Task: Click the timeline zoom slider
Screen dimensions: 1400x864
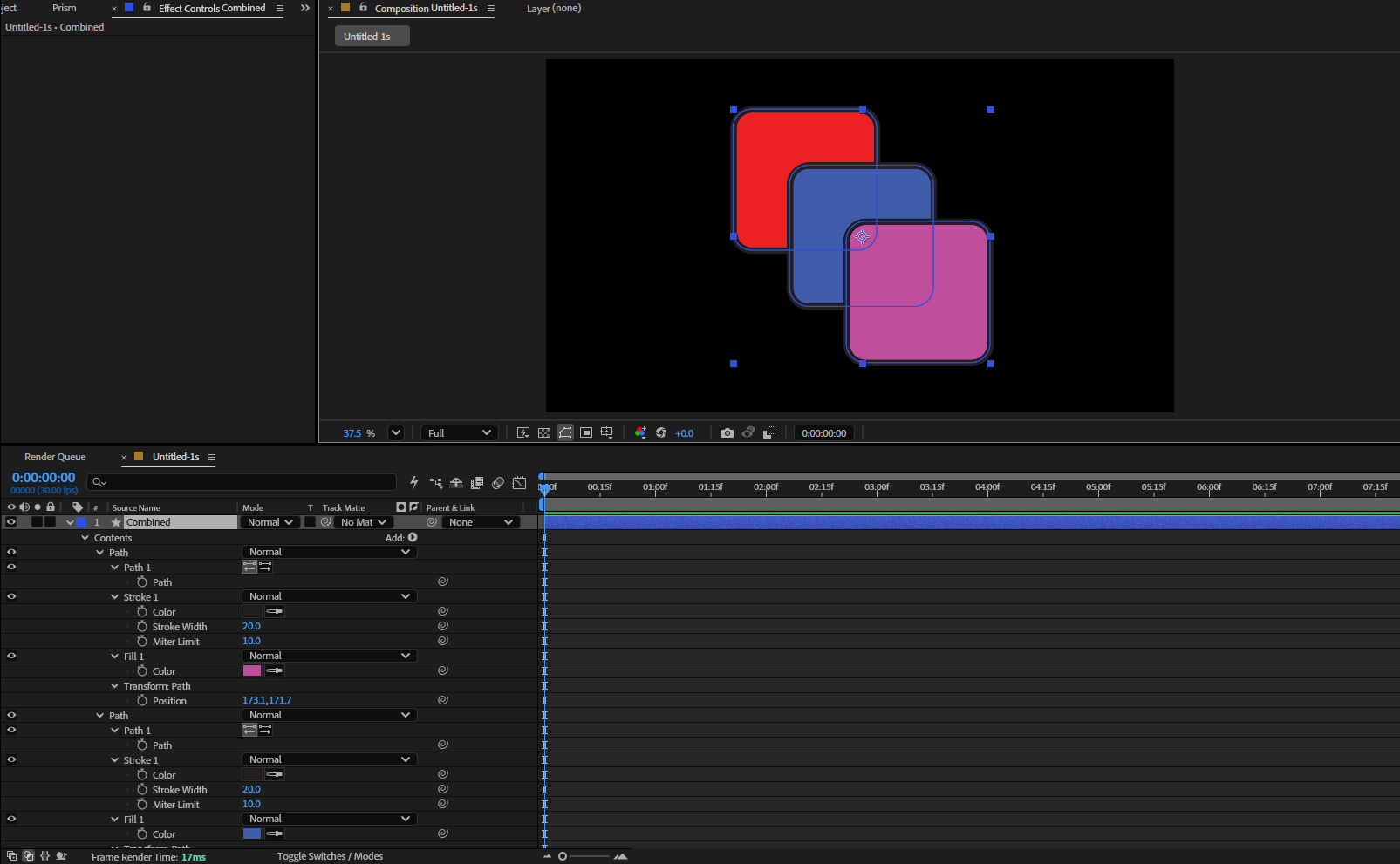Action: tap(584, 856)
